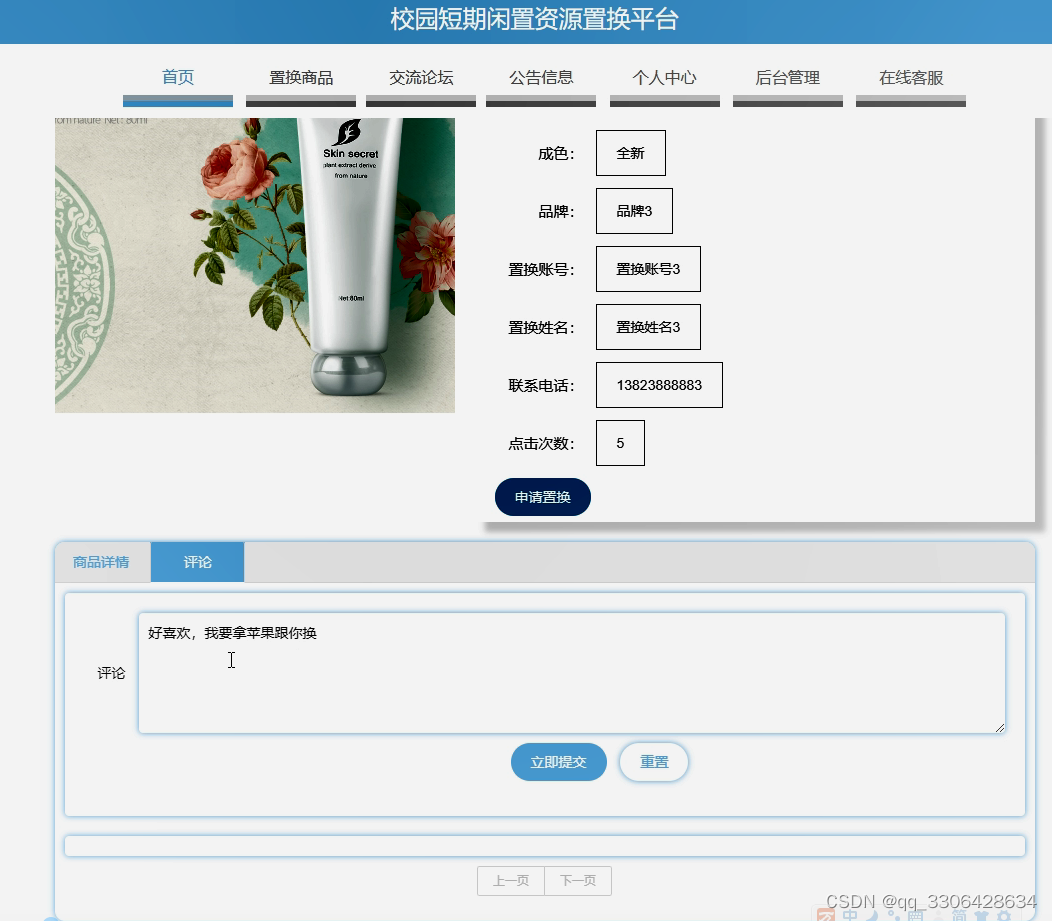Click the Skin Secret product image
Screen dimensions: 1052x921
254,265
